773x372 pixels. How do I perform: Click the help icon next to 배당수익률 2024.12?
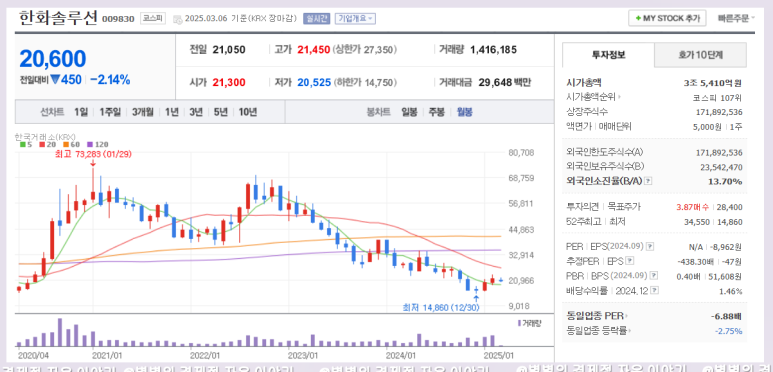[655, 291]
